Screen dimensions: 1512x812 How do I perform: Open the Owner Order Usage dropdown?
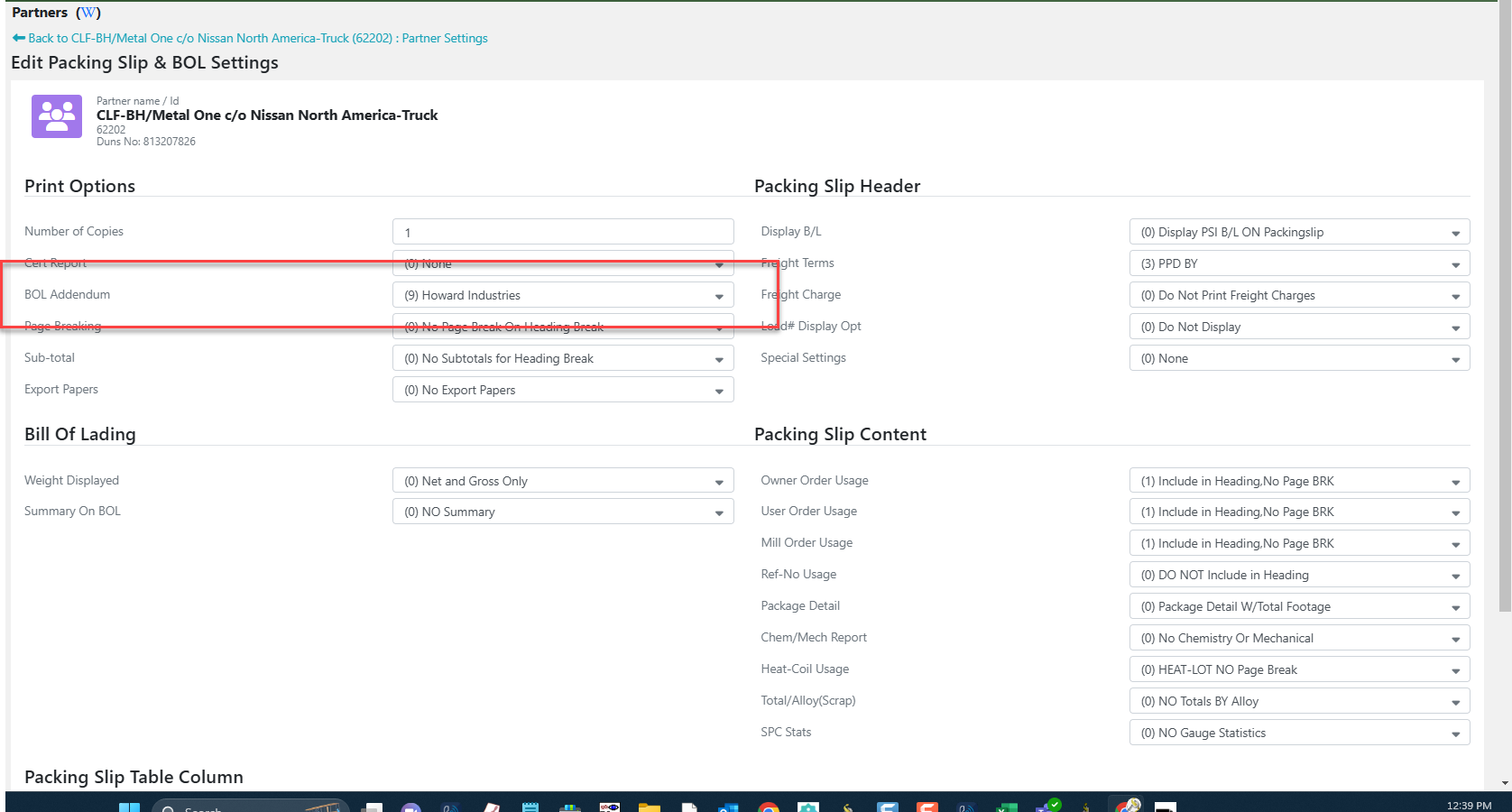1299,481
